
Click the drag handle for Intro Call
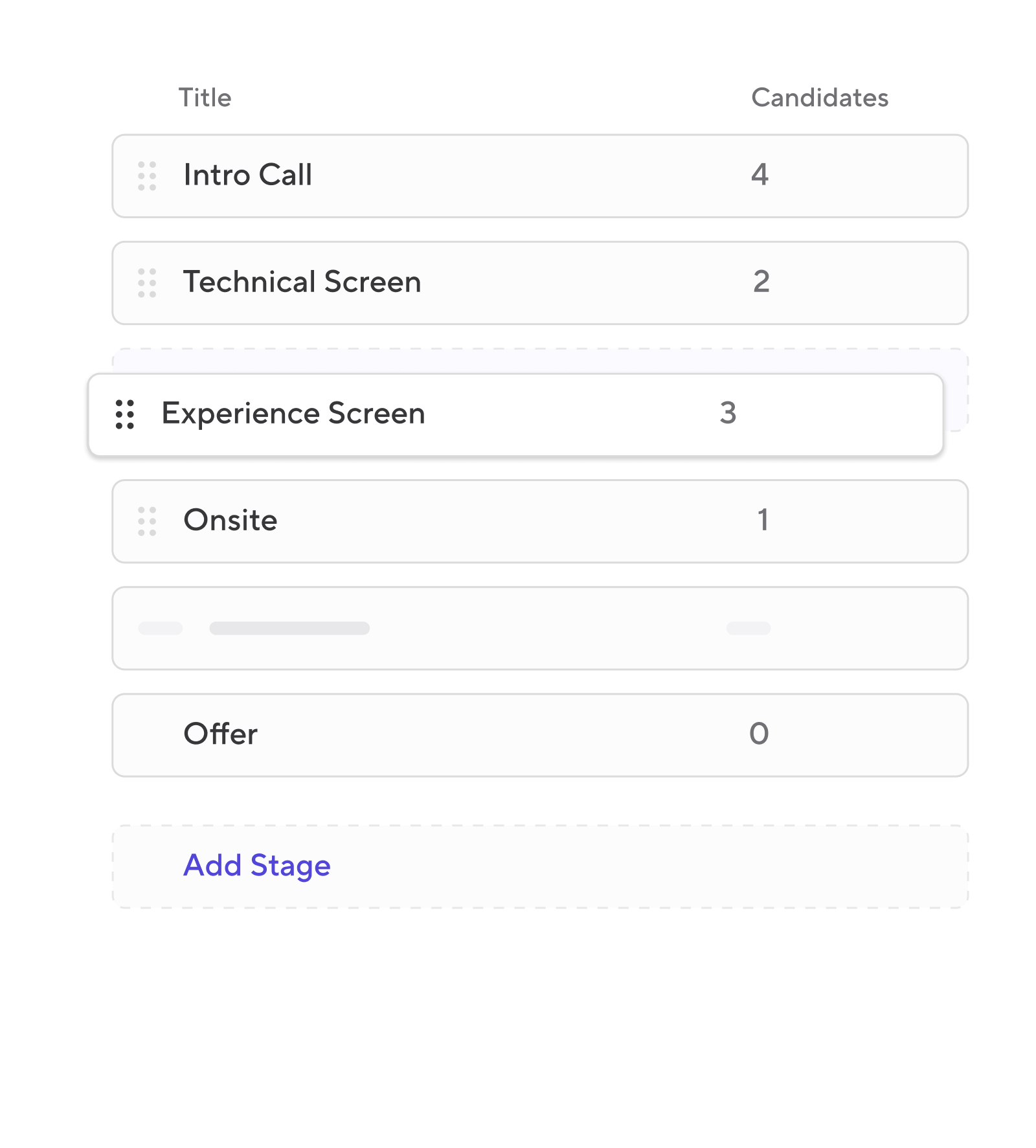click(x=146, y=175)
